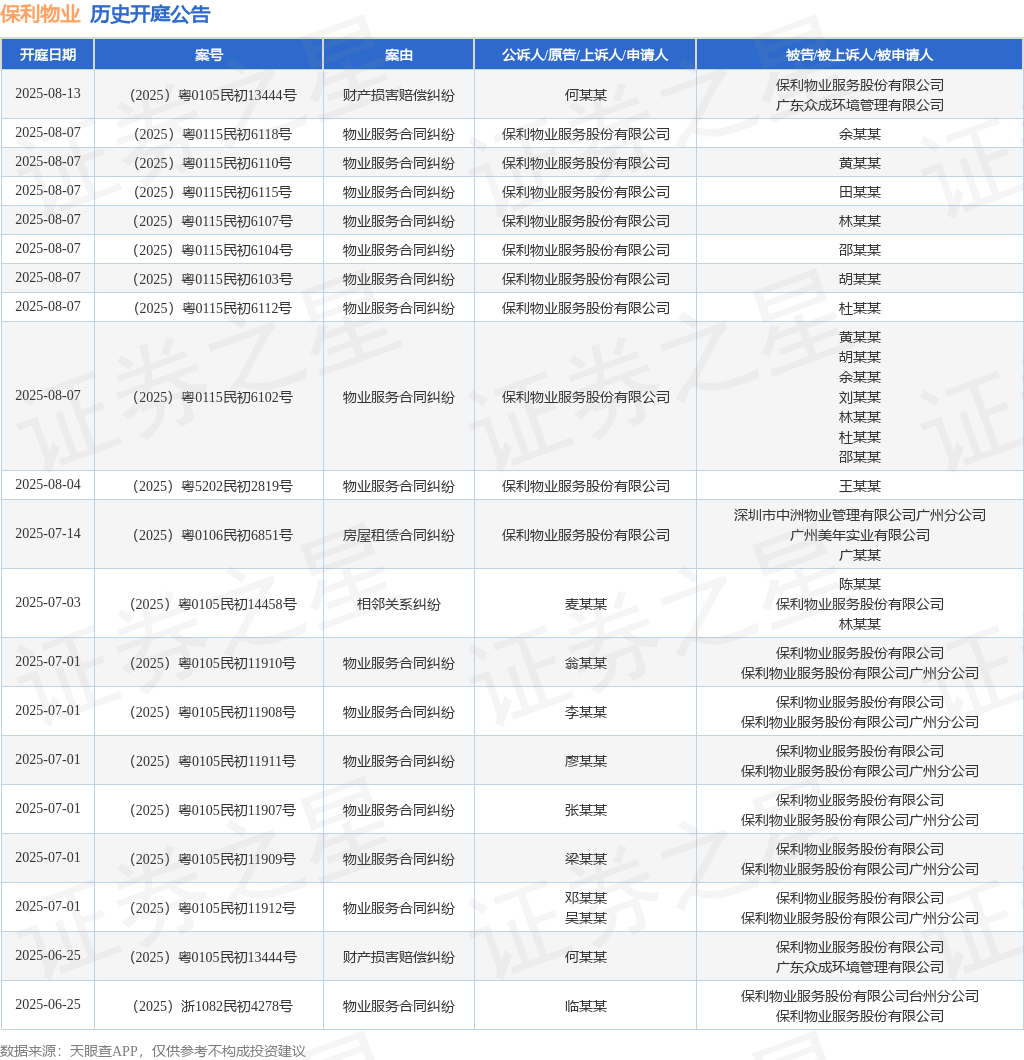Viewport: 1024px width, 1060px height.
Task: Click defendant 邵某某 in the 6104号 row
Action: (x=860, y=251)
